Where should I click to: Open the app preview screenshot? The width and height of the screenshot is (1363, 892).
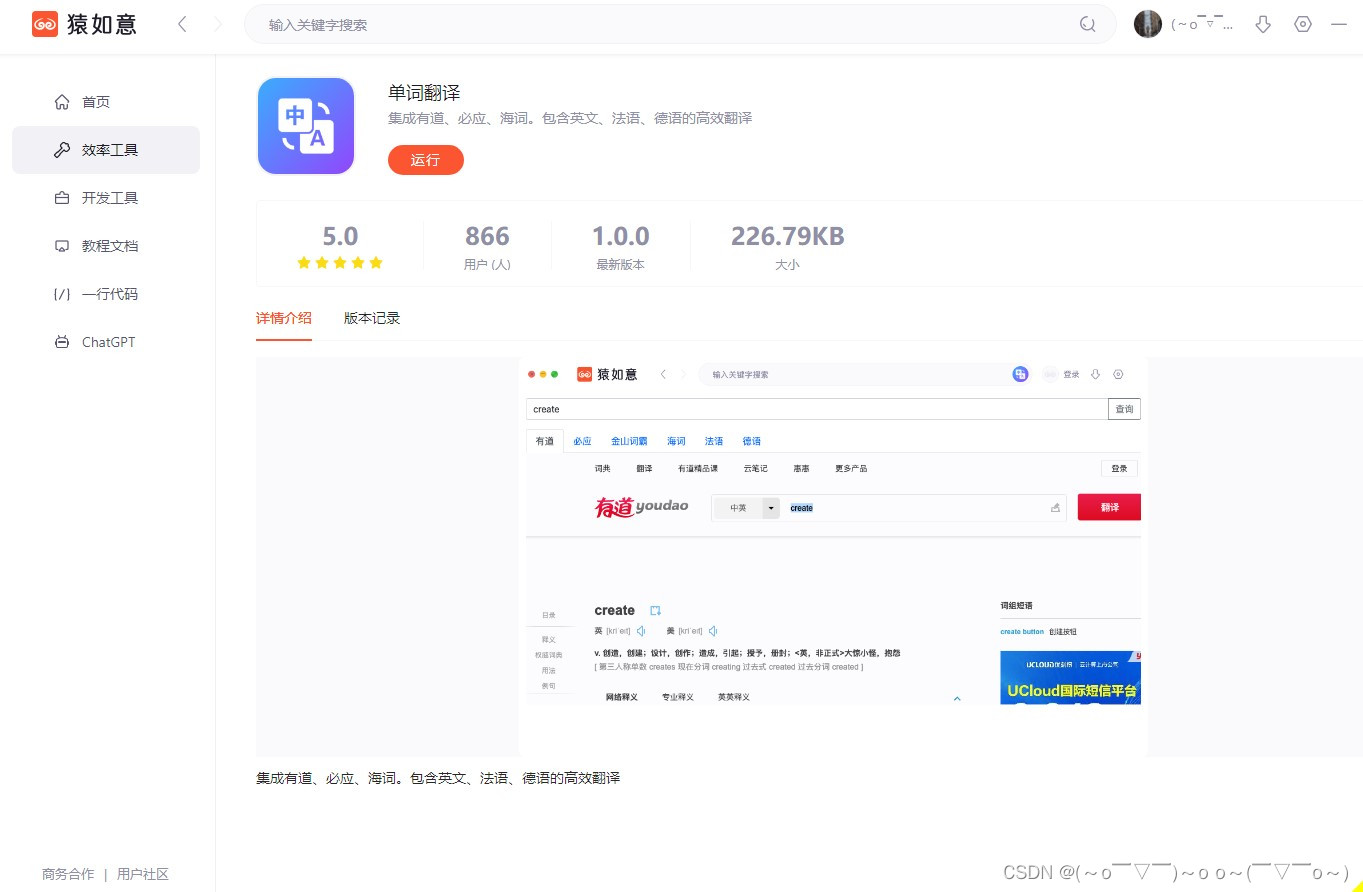point(833,557)
